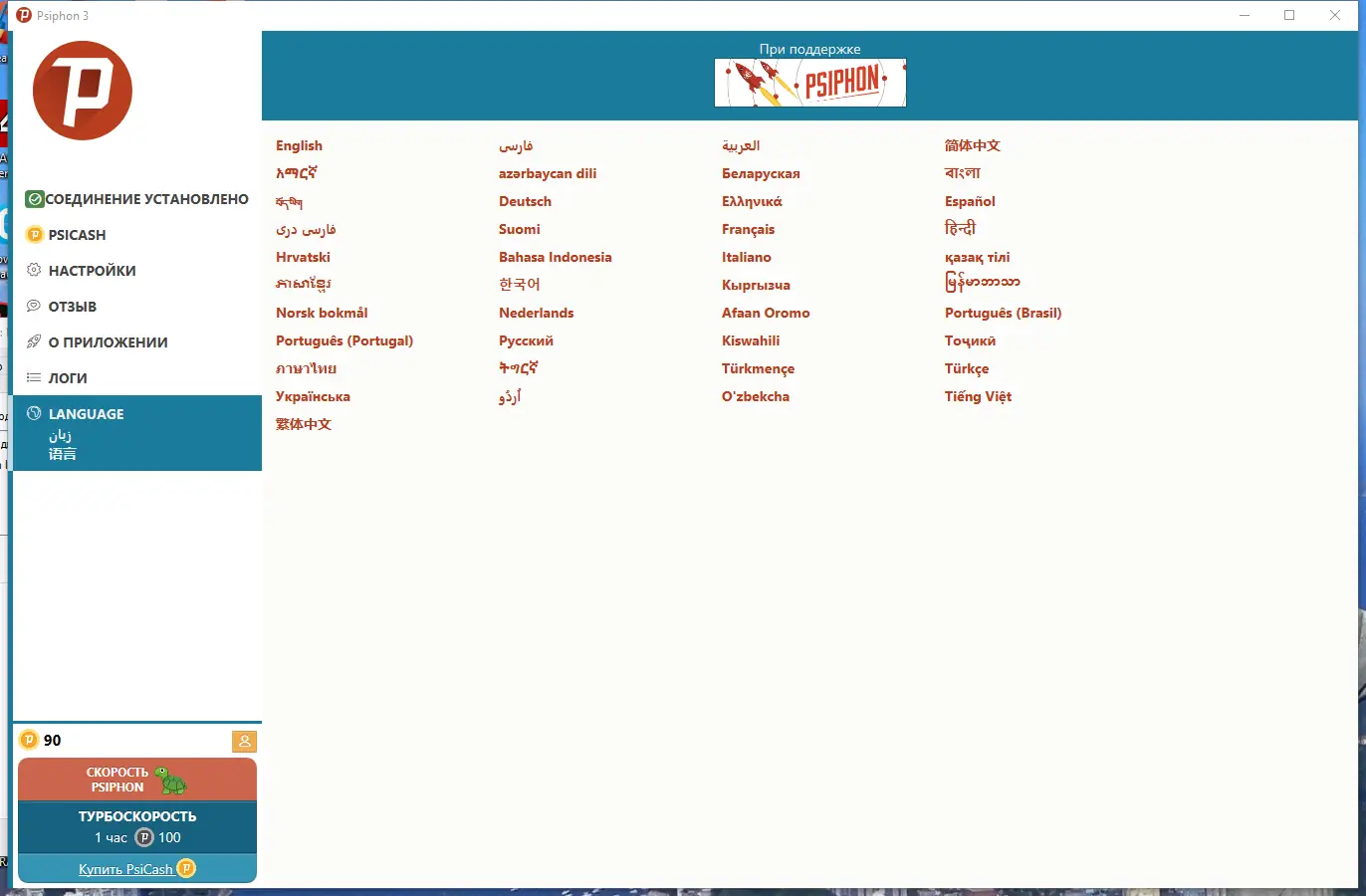Set language to Português (Brasil)
Image resolution: width=1366 pixels, height=896 pixels.
1004,313
